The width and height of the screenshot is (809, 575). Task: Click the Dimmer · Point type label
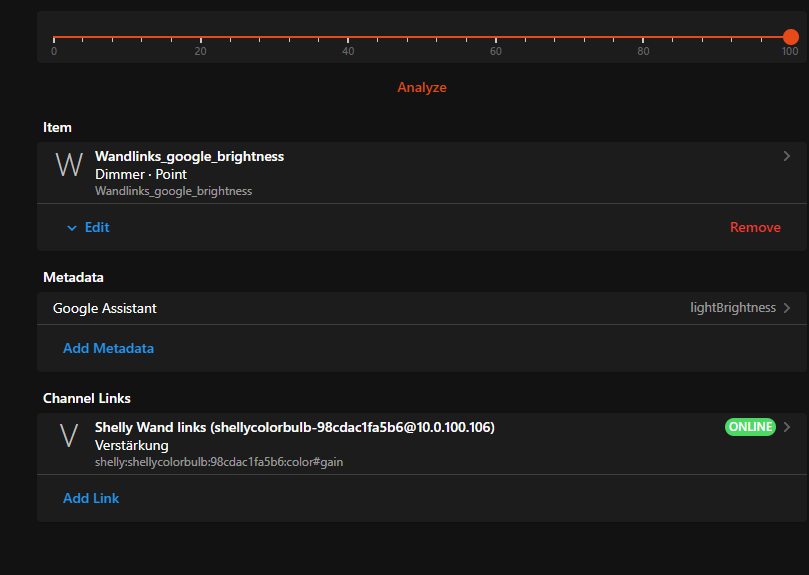141,174
